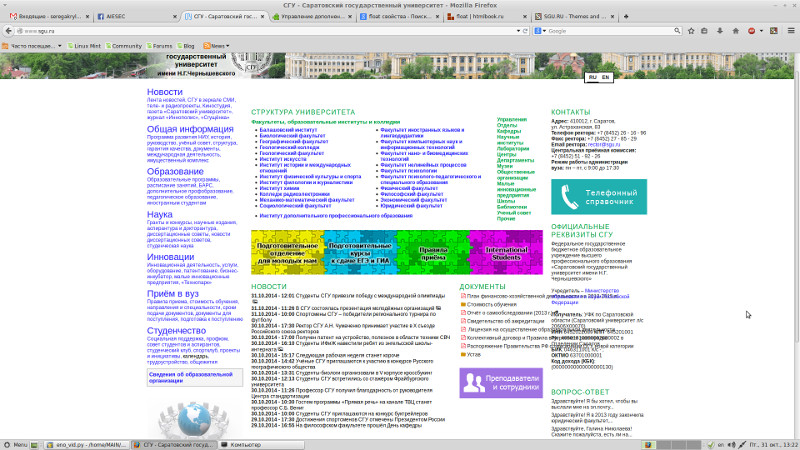Open the blue puzzle preparatory courses banner
The image size is (800, 450).
pos(360,253)
